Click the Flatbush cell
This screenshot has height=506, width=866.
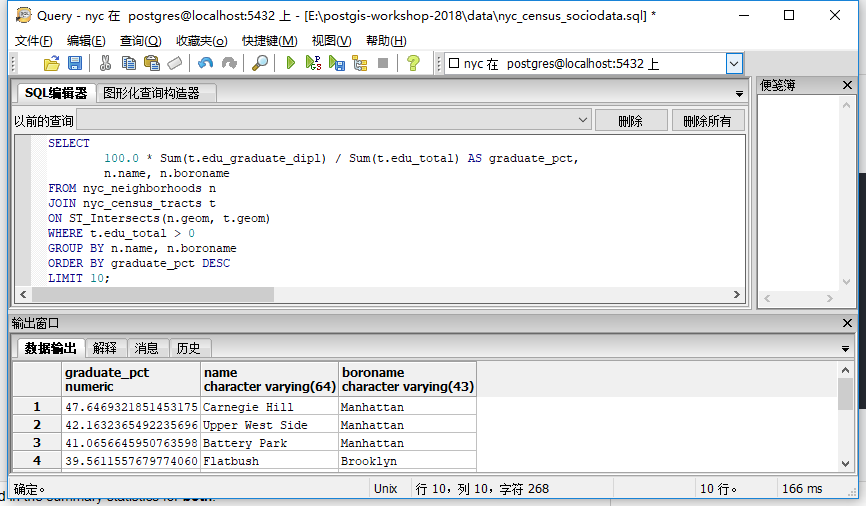coord(270,461)
